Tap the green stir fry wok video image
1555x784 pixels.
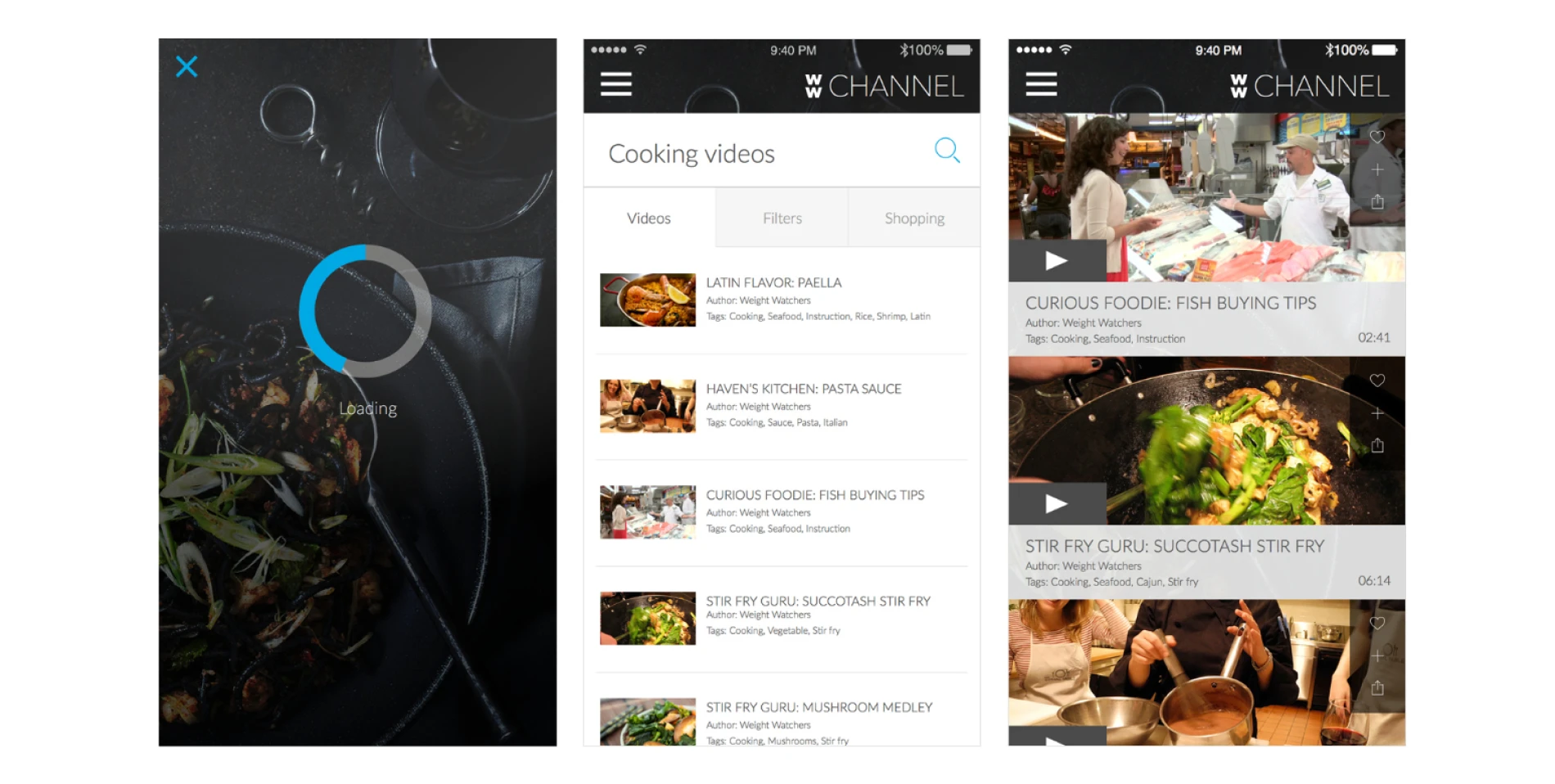[x=1206, y=440]
